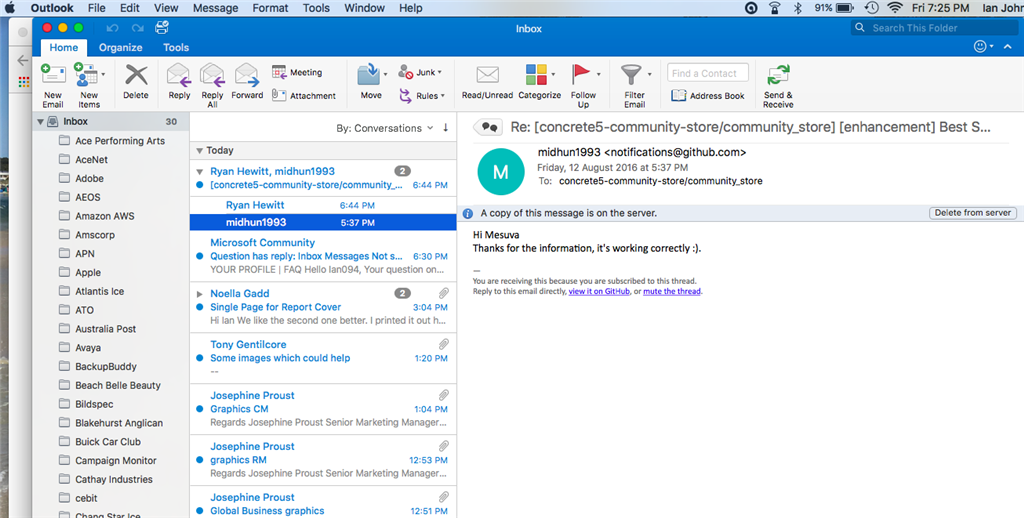Open the Format menu
Viewport: 1024px width, 518px height.
pos(270,8)
